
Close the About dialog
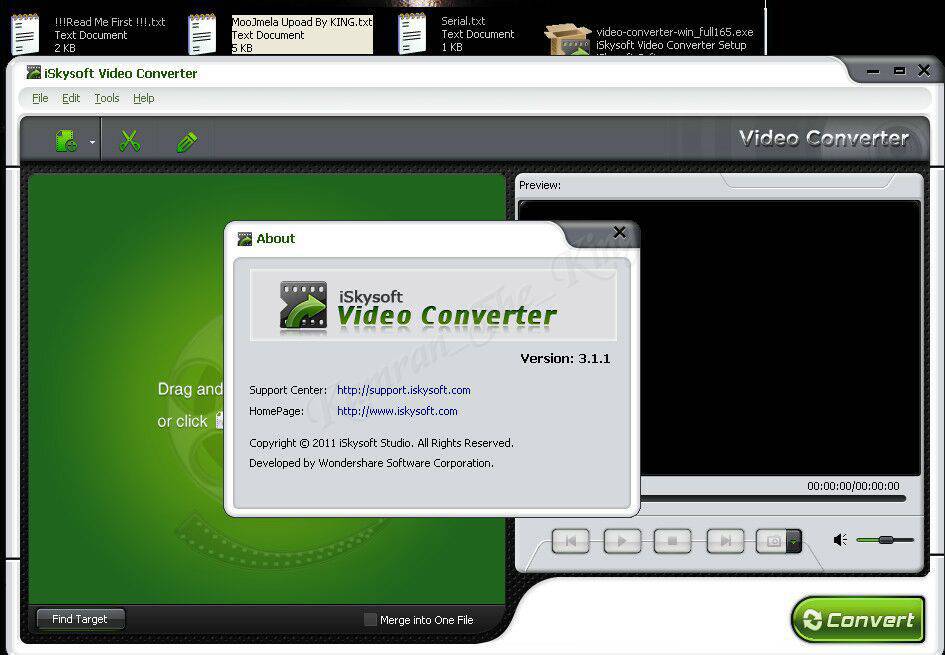point(619,233)
